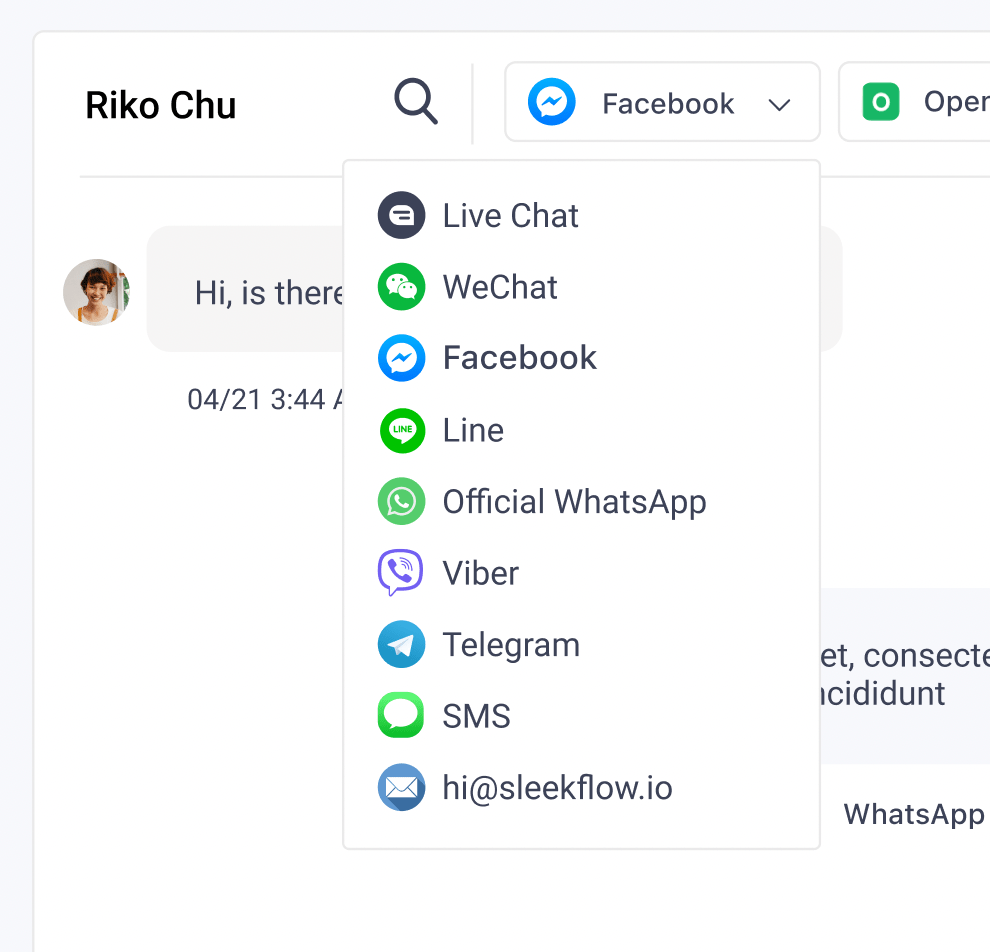Click the Telegram channel icon
The image size is (990, 952).
point(402,645)
